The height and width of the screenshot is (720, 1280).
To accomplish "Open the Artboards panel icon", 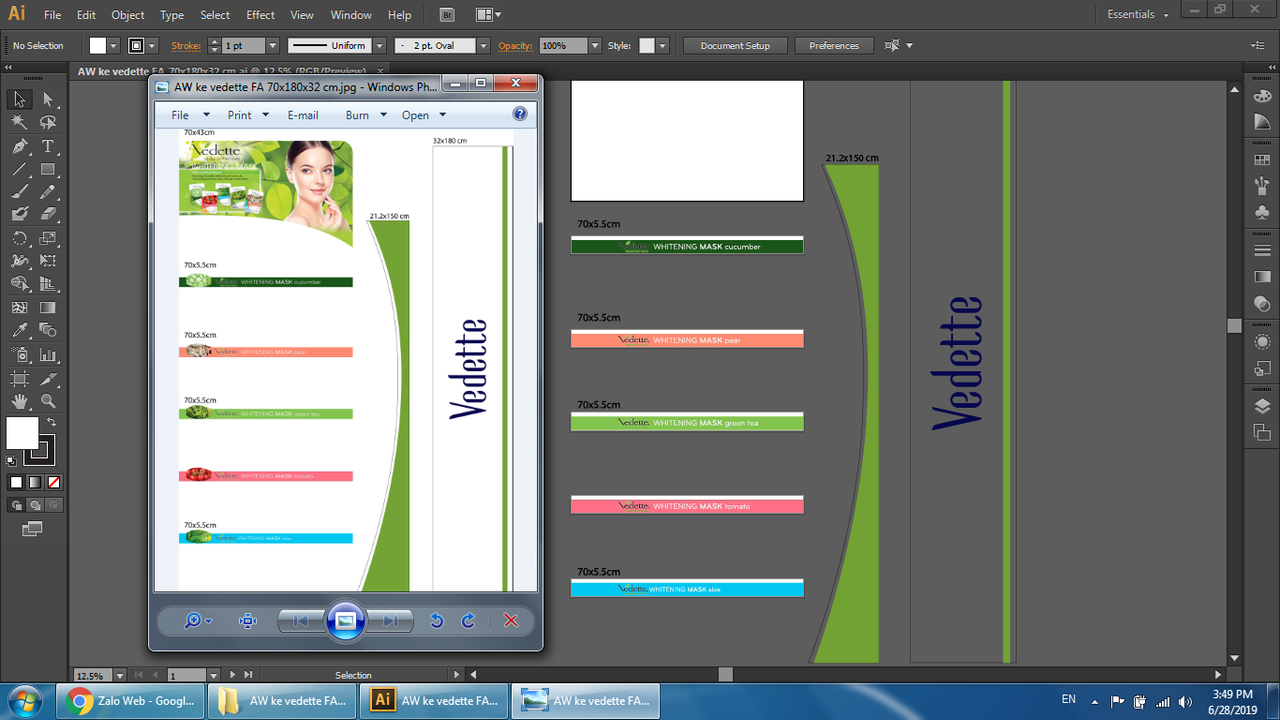I will click(1262, 433).
